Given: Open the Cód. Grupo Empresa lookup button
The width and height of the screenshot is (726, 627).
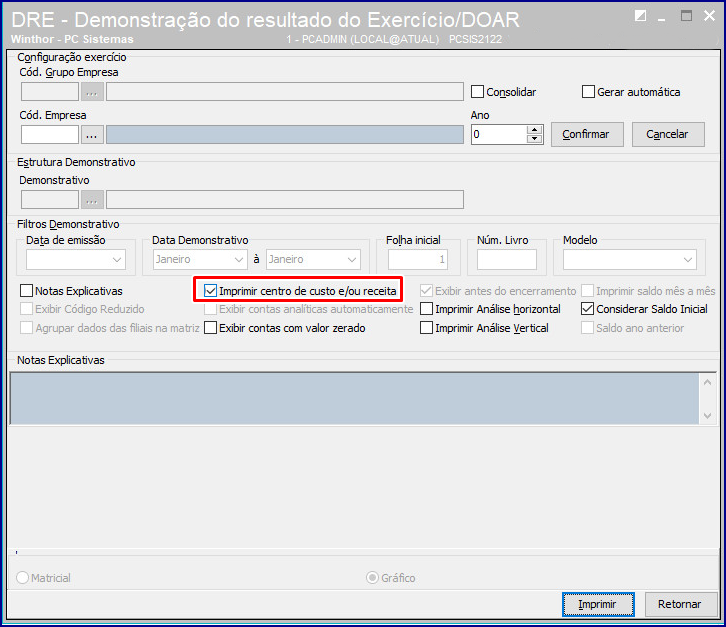Looking at the screenshot, I should click(92, 92).
